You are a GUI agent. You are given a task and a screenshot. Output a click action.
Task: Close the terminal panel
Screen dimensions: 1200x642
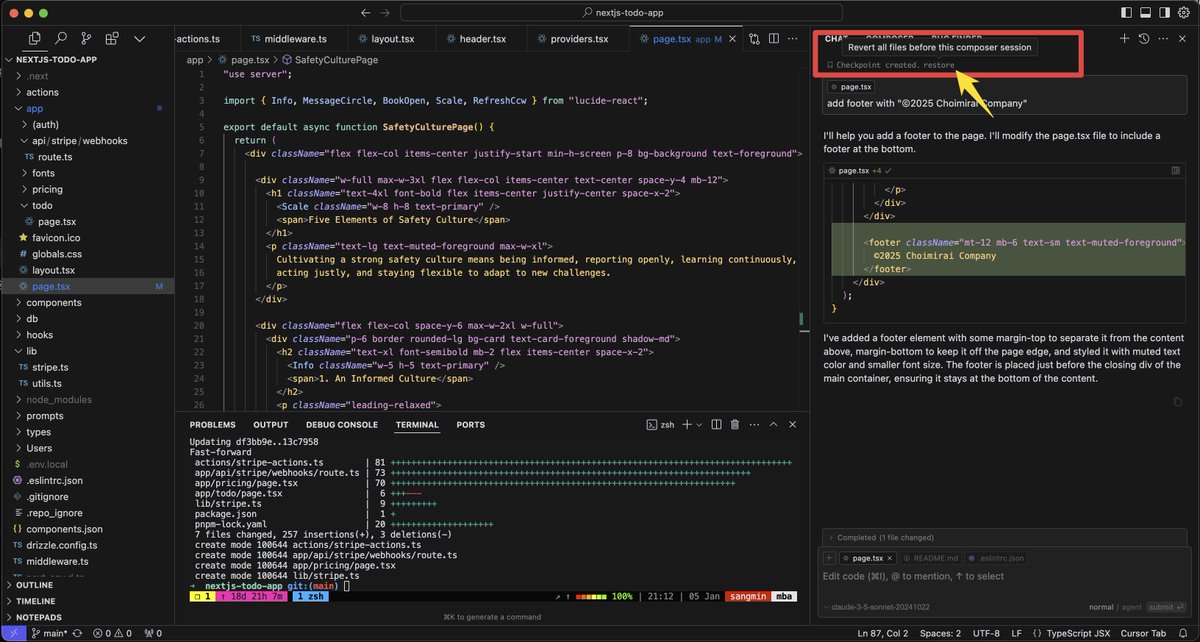[x=794, y=425]
